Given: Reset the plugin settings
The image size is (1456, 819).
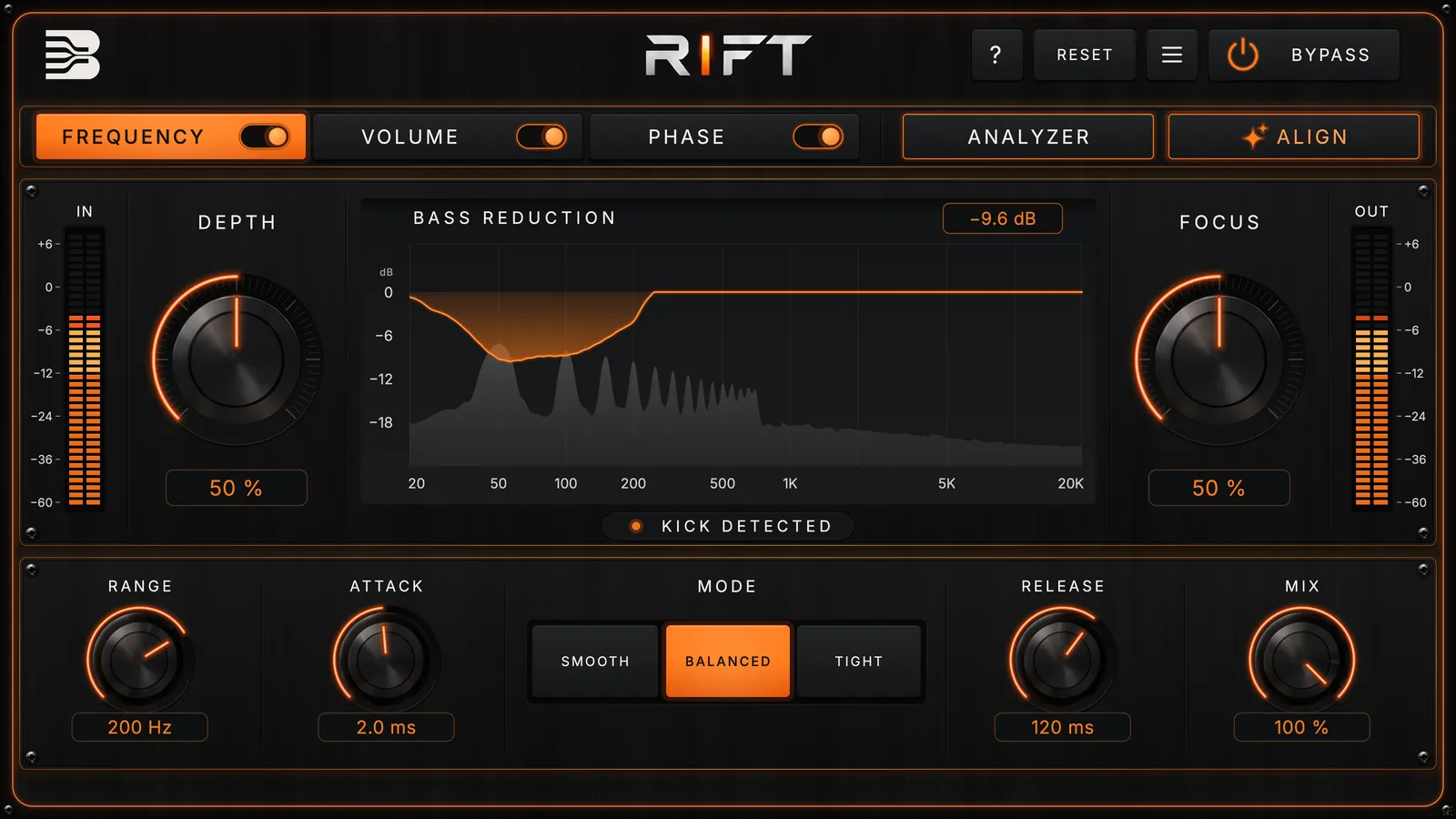Looking at the screenshot, I should click(x=1085, y=55).
